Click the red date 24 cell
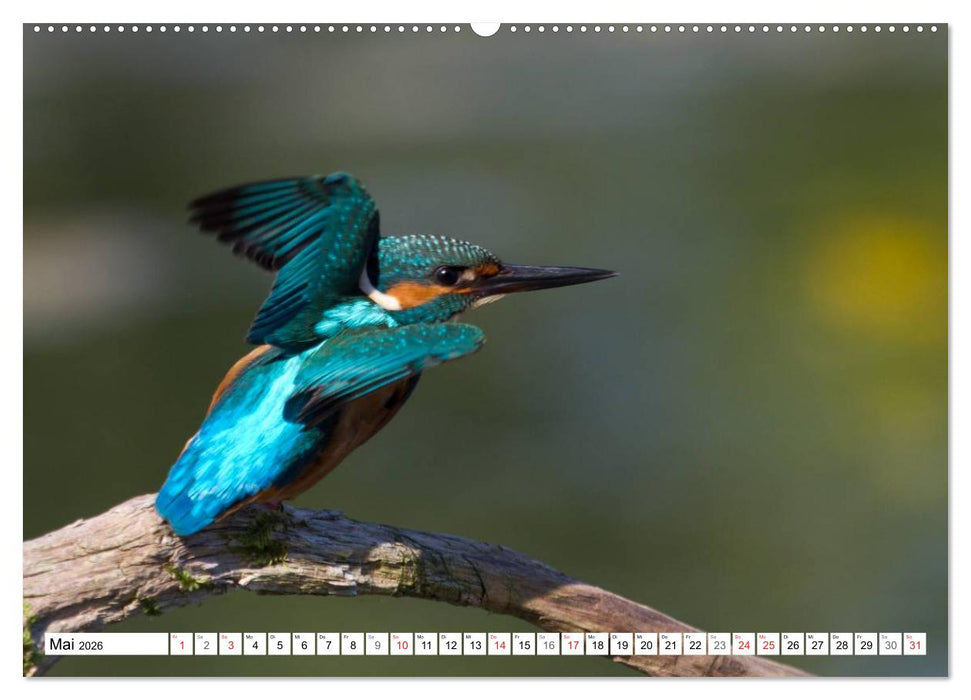 (745, 645)
